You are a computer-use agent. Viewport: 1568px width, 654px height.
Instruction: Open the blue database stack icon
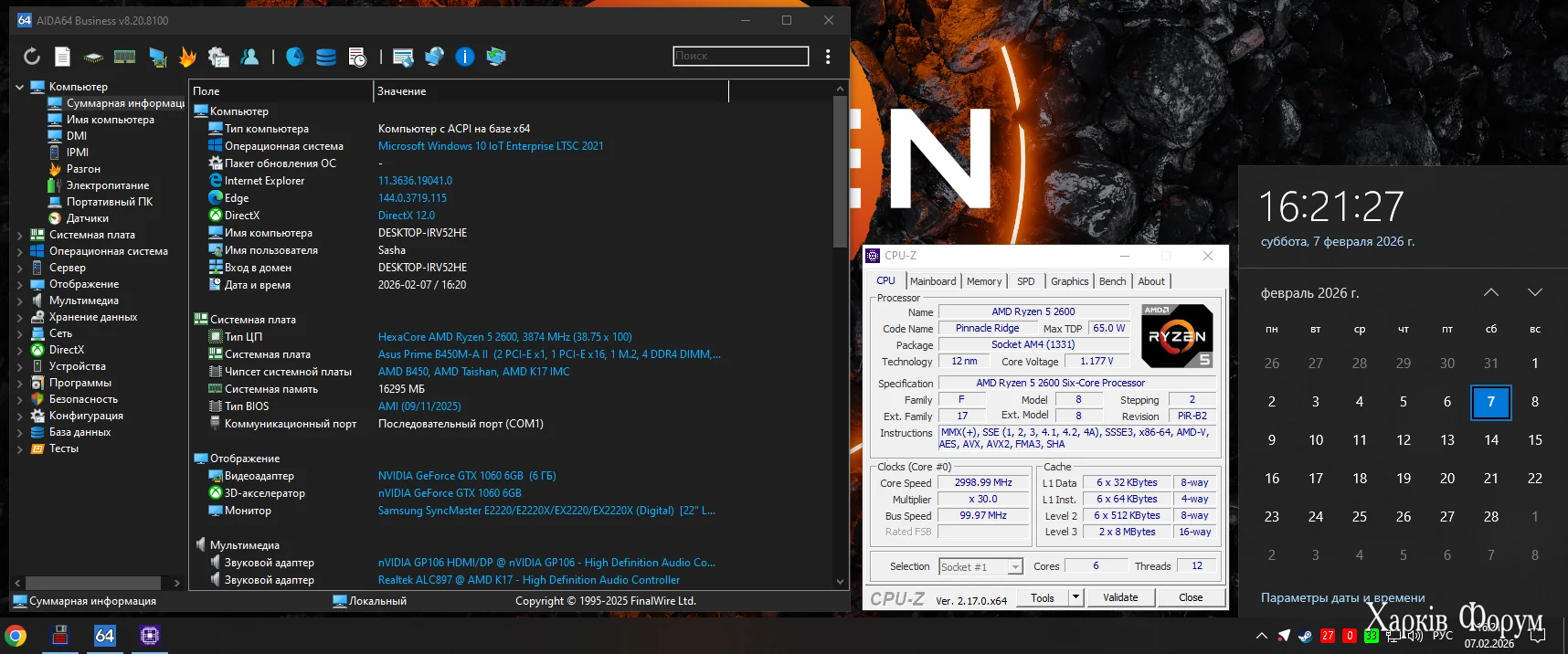click(326, 57)
